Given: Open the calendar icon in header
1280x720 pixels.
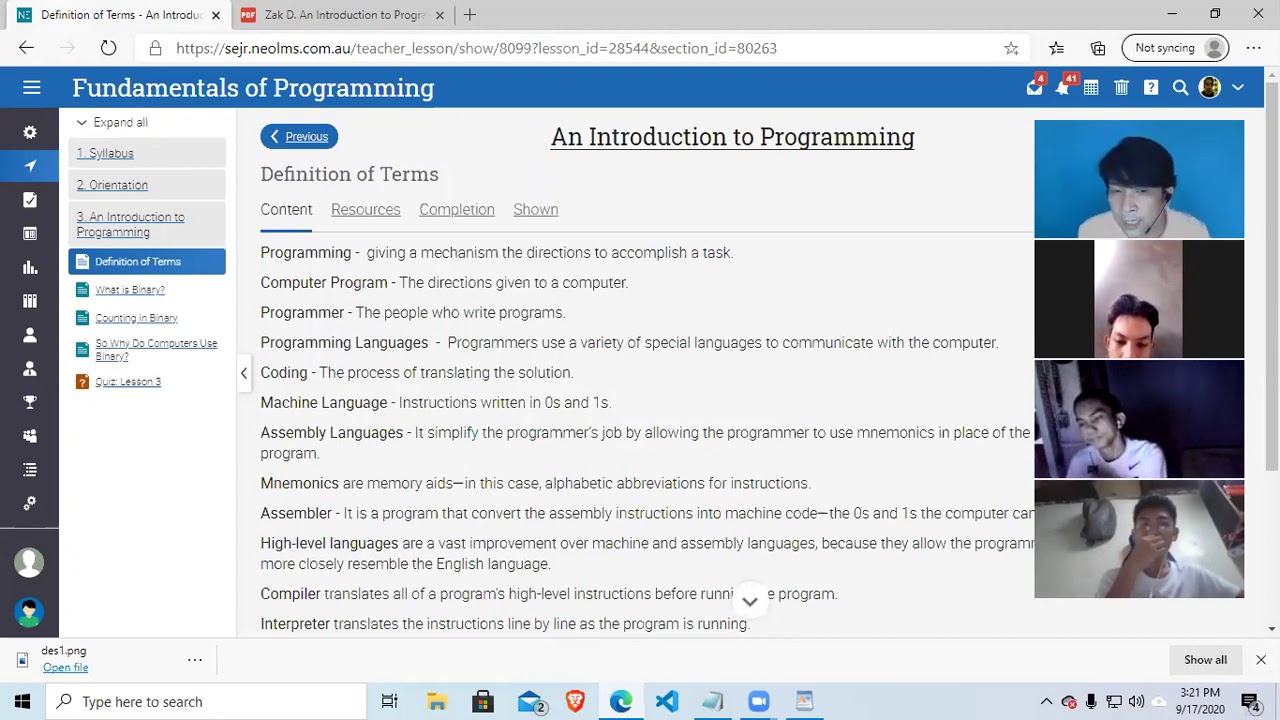Looking at the screenshot, I should coord(1091,88).
